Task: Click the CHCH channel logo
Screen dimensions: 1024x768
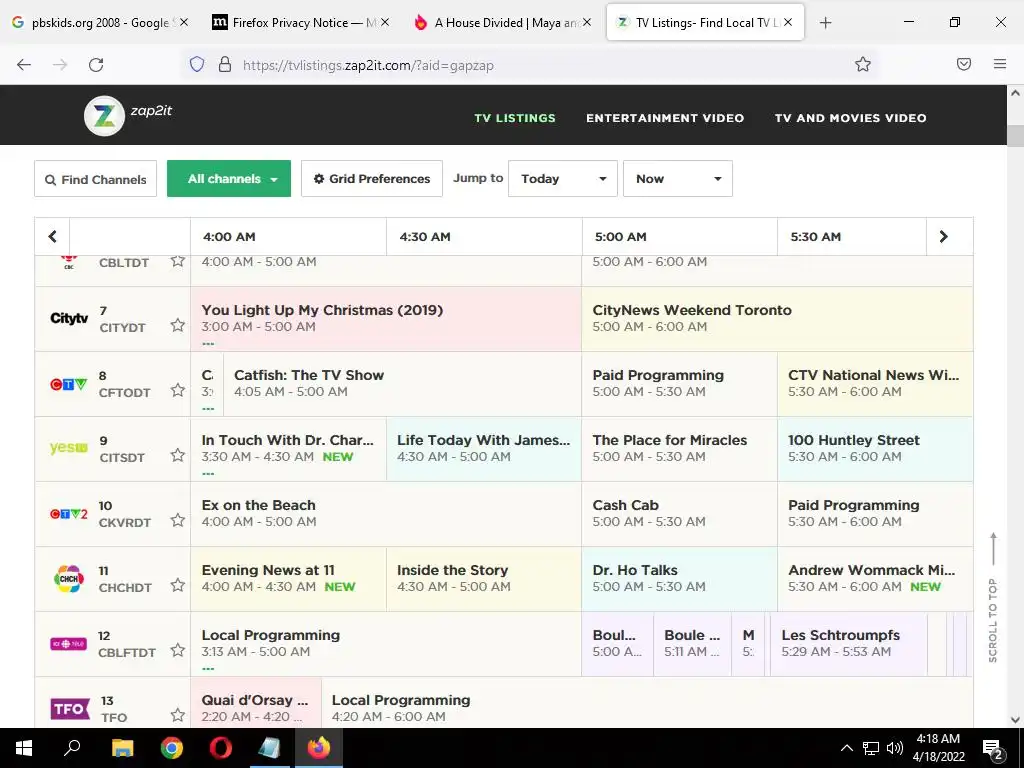Action: click(x=69, y=579)
